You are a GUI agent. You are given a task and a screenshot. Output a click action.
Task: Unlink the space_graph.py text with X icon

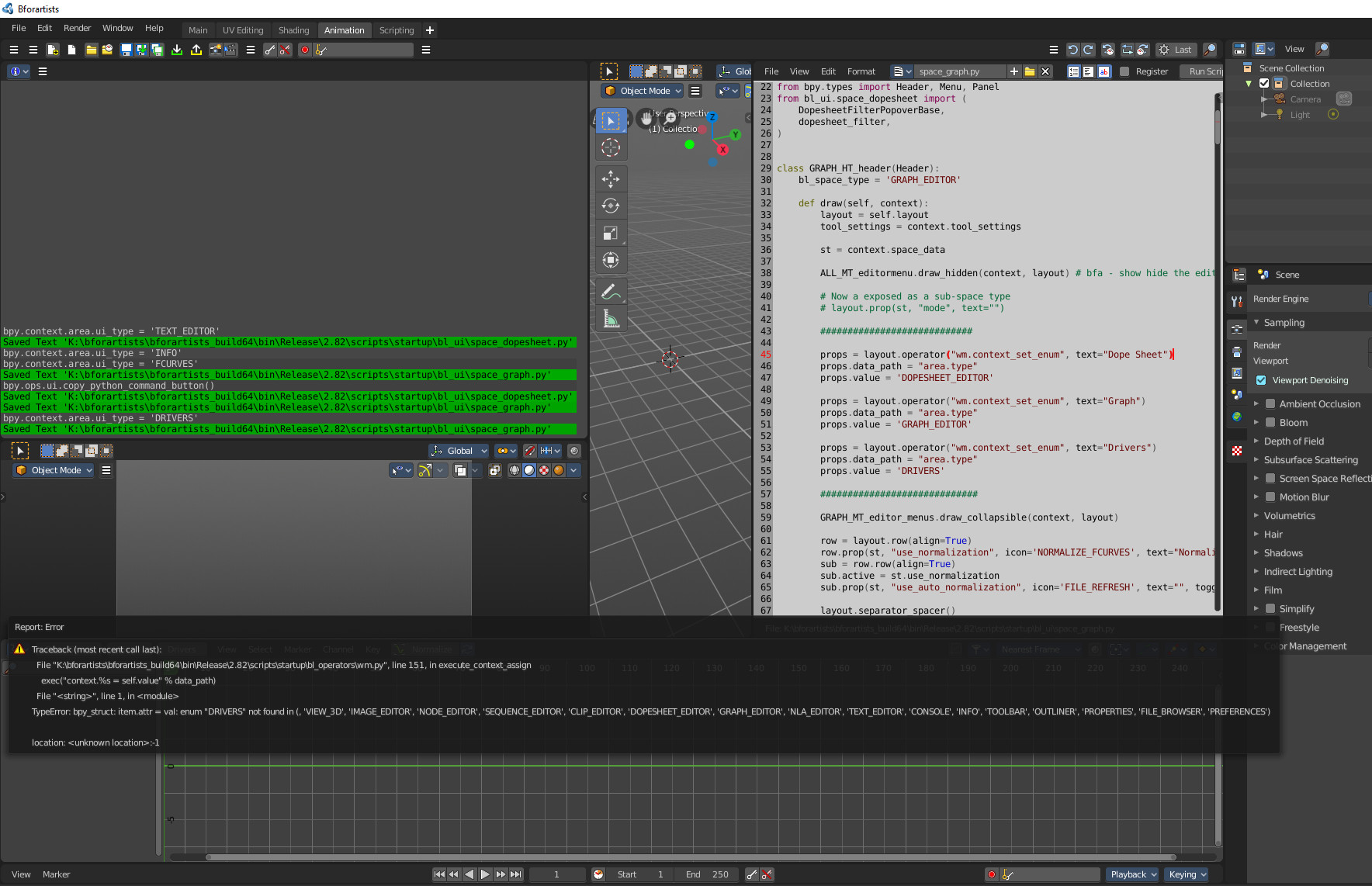pyautogui.click(x=1045, y=71)
